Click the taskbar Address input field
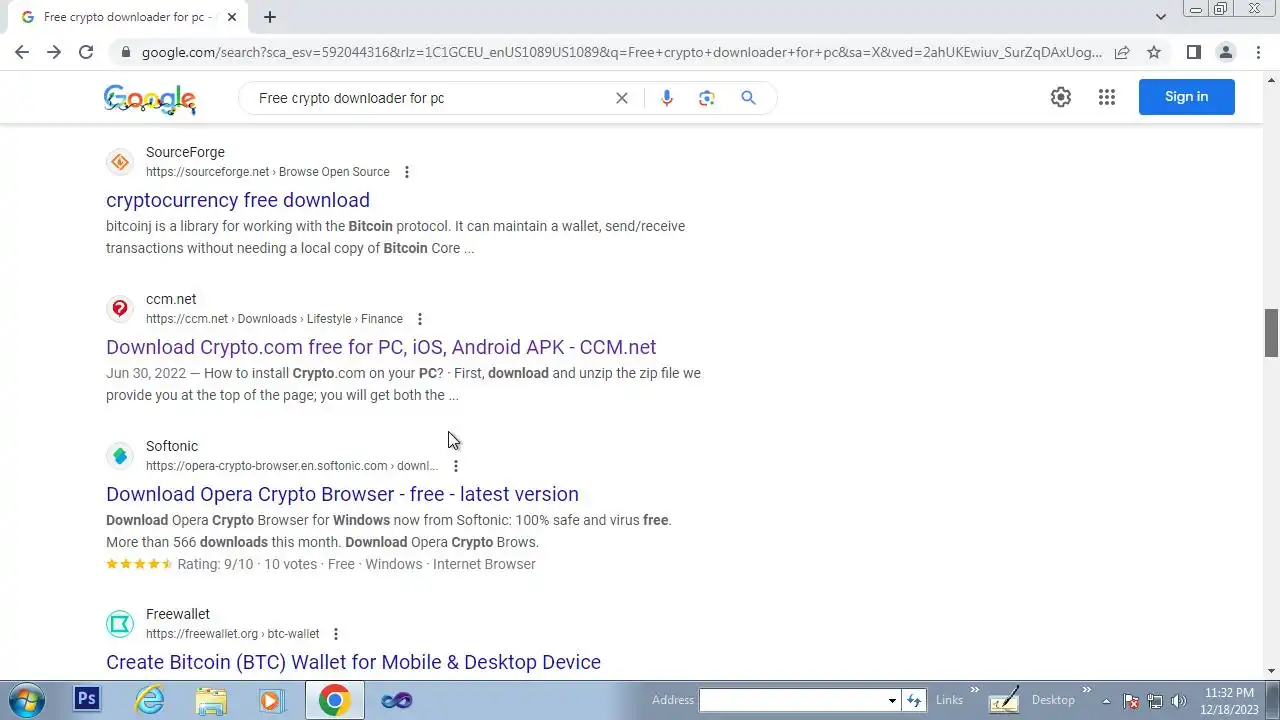This screenshot has width=1280, height=720. coord(793,700)
